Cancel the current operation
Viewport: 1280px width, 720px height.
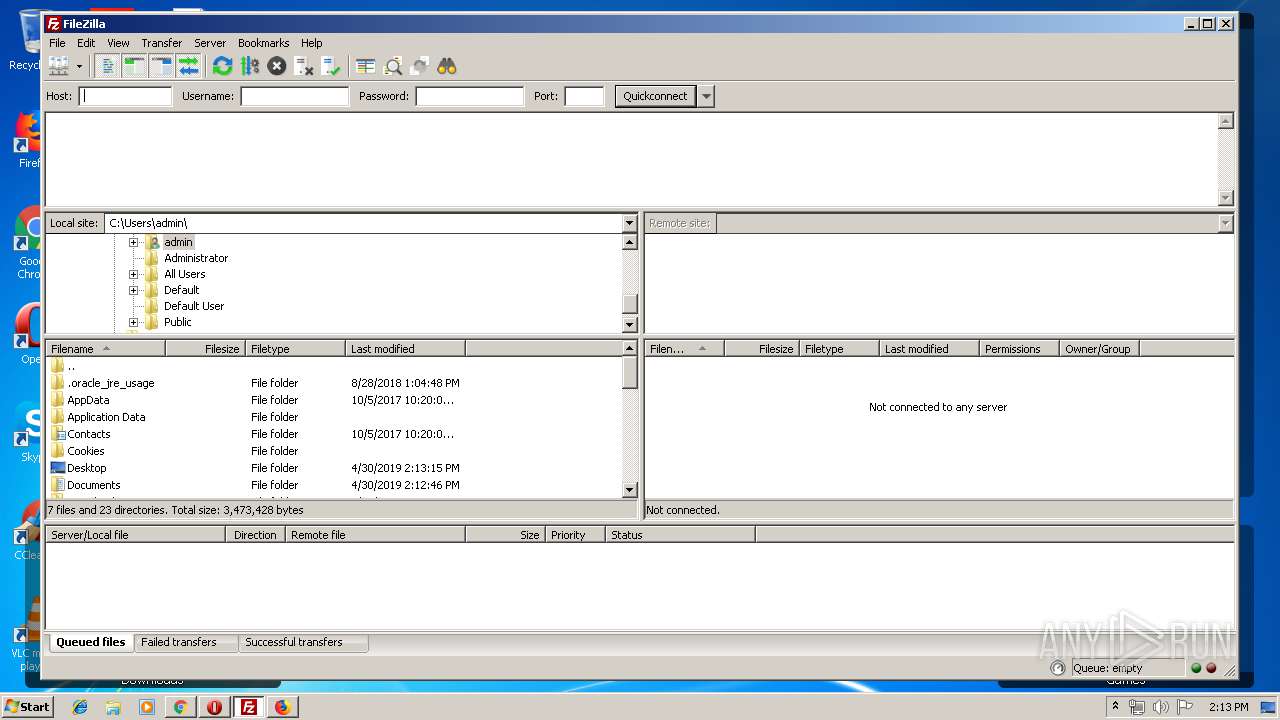coord(277,66)
